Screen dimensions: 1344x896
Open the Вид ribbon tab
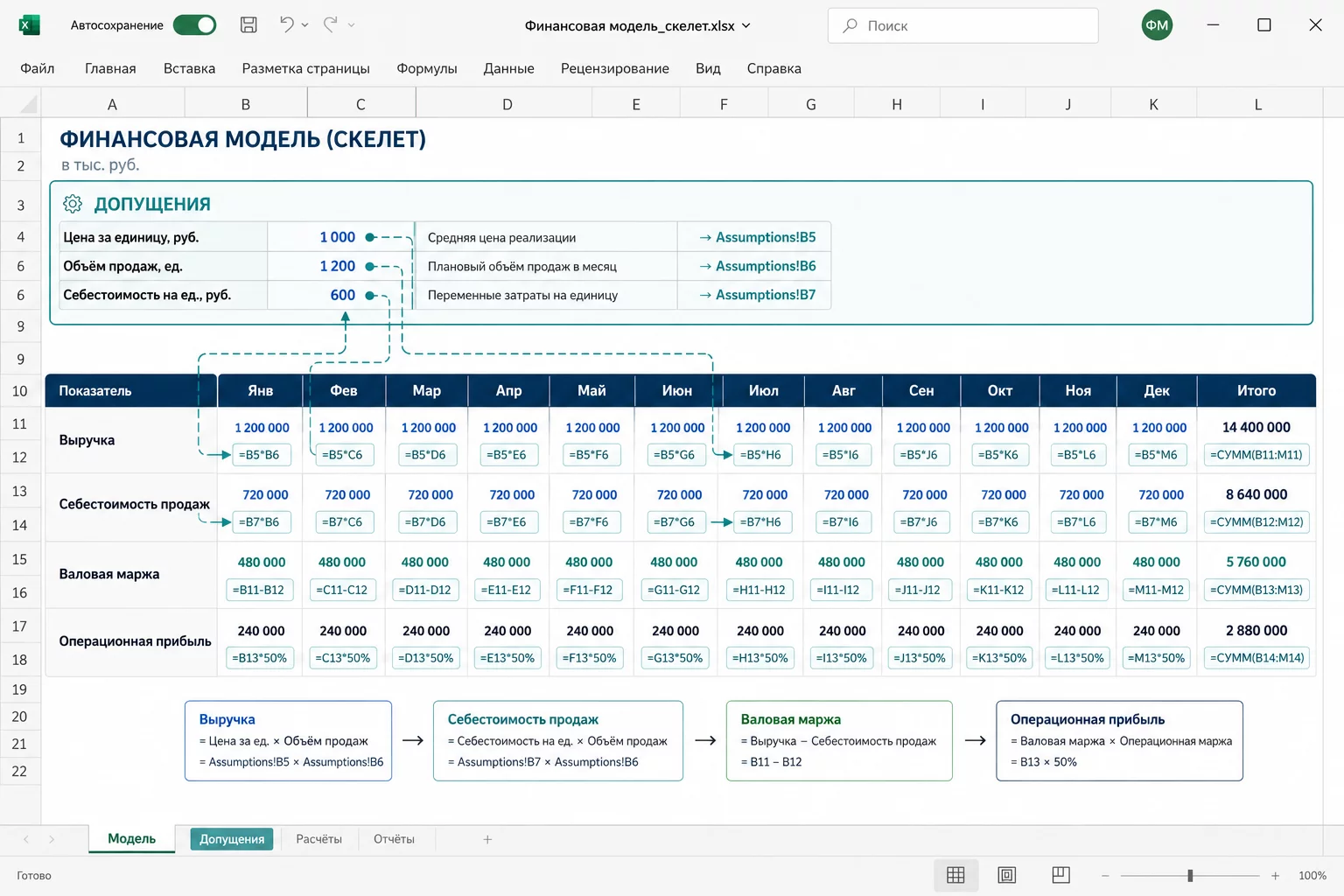[708, 68]
